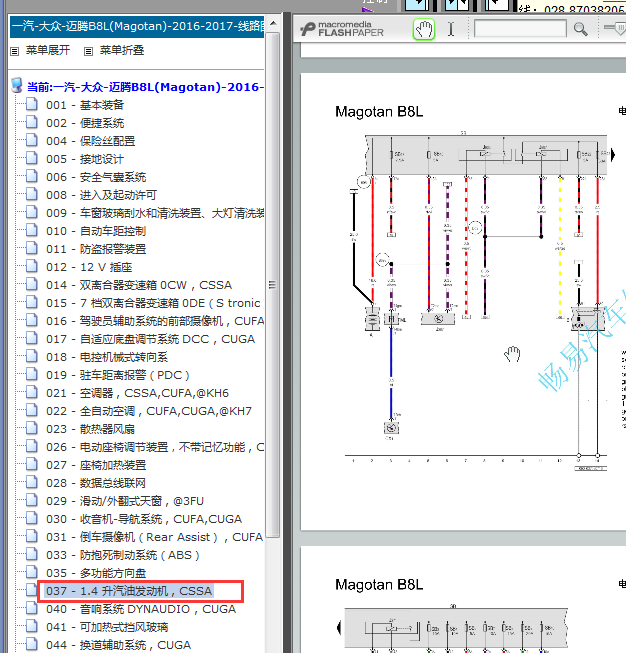Select 035 - 多功能方向盘

96,573
